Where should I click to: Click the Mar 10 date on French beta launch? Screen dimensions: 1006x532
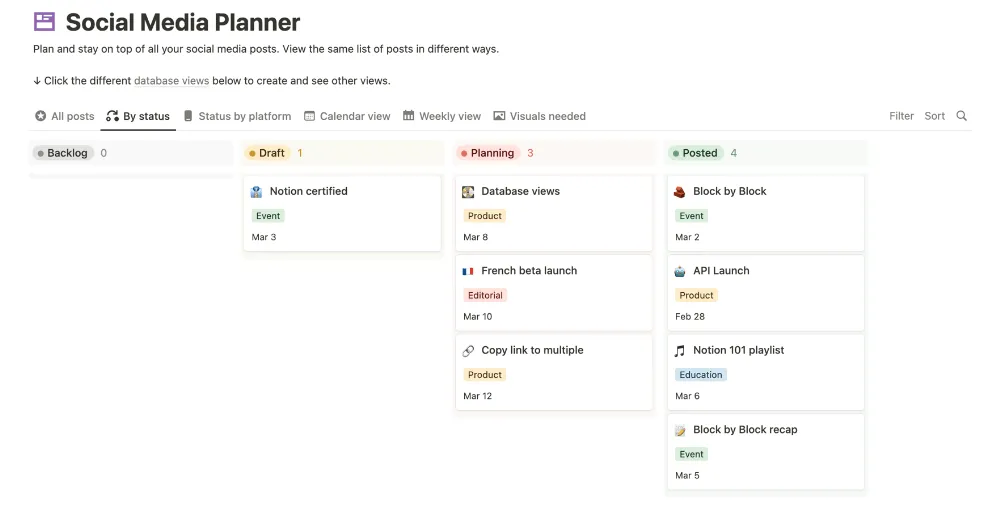point(478,317)
